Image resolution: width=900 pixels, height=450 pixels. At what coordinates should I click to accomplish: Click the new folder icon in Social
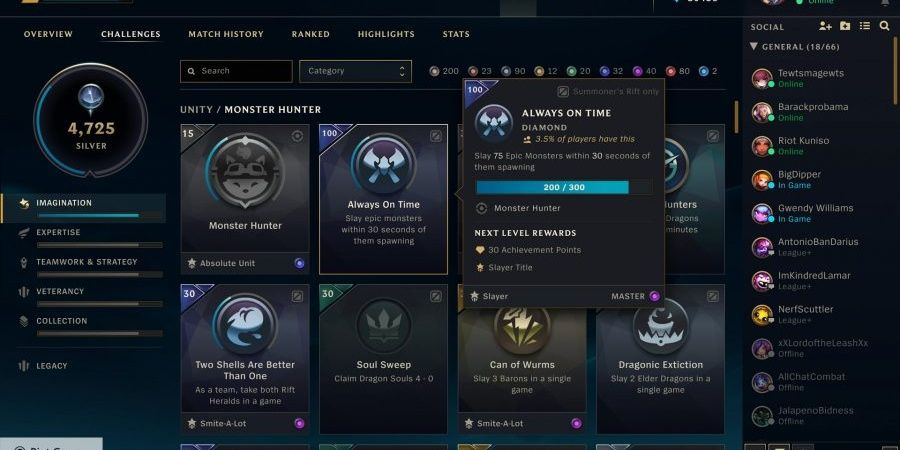pyautogui.click(x=845, y=26)
